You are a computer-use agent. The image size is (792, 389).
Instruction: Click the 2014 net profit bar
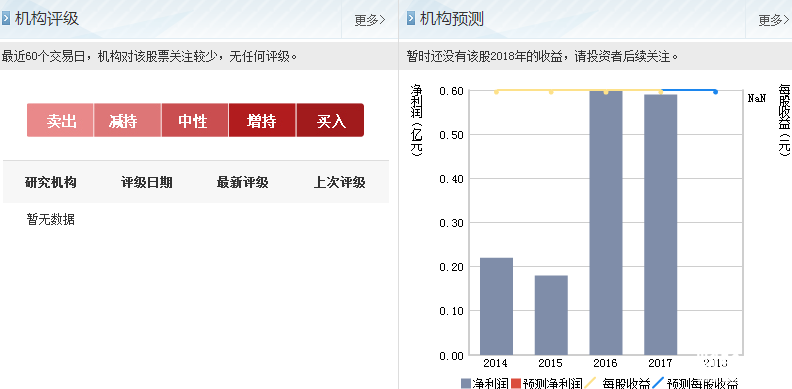pos(497,306)
